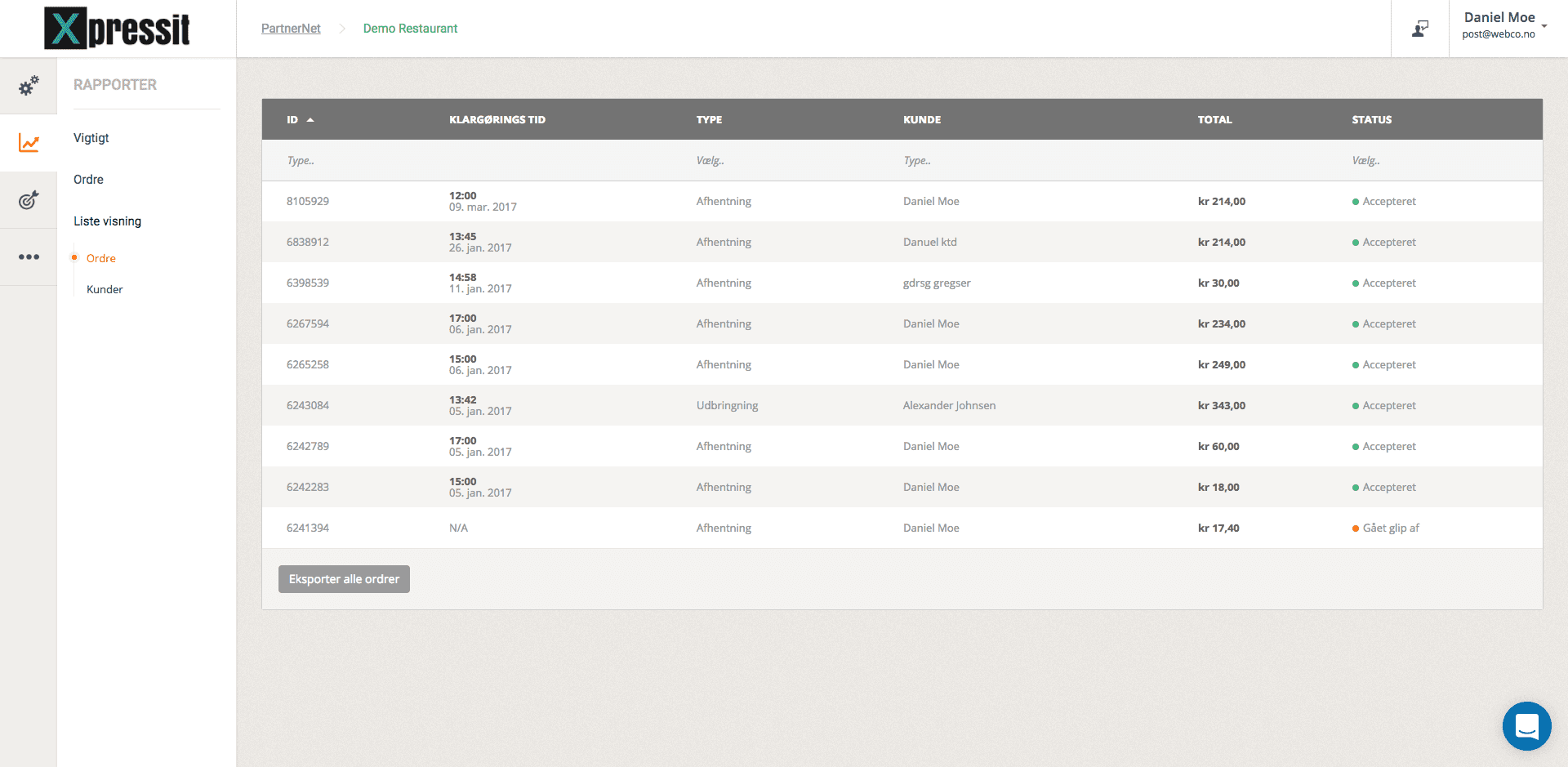Select order ID 6243084
Screen dimensions: 1568x767
coord(308,406)
